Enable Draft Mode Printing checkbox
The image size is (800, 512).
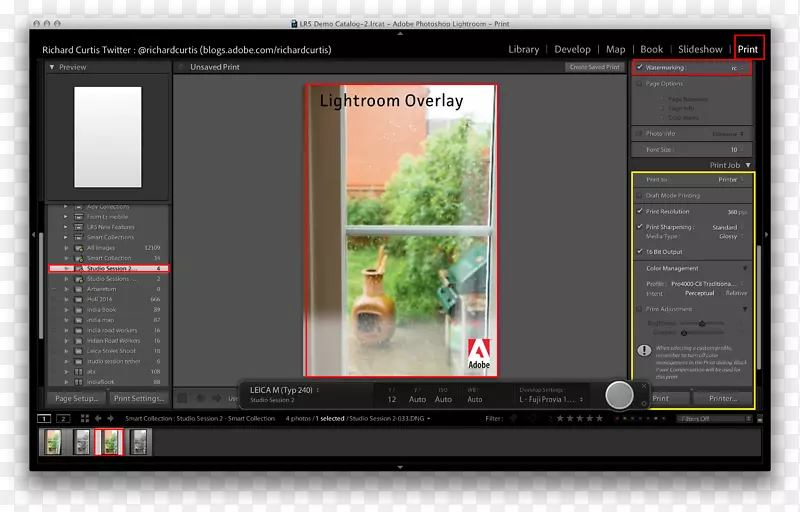639,195
